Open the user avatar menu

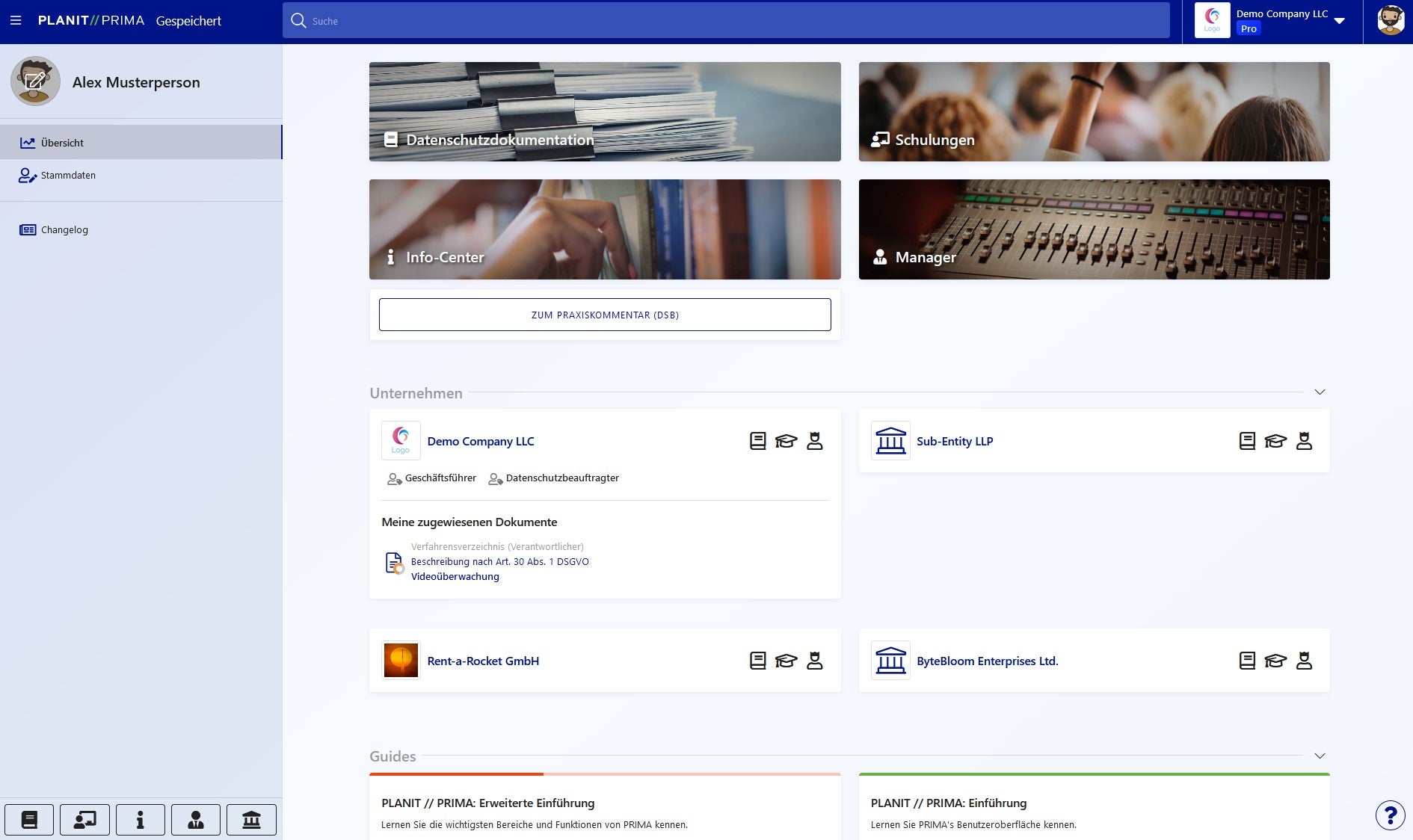[x=1391, y=21]
